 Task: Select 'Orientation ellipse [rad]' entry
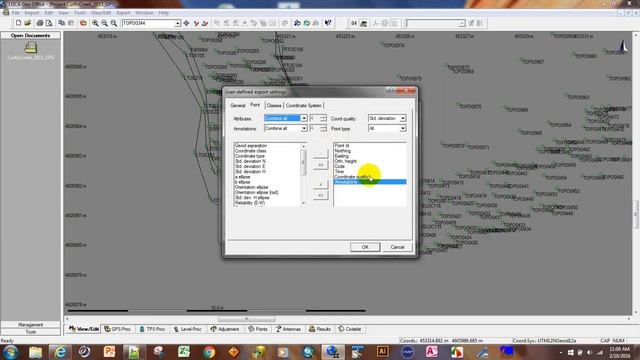click(256, 192)
